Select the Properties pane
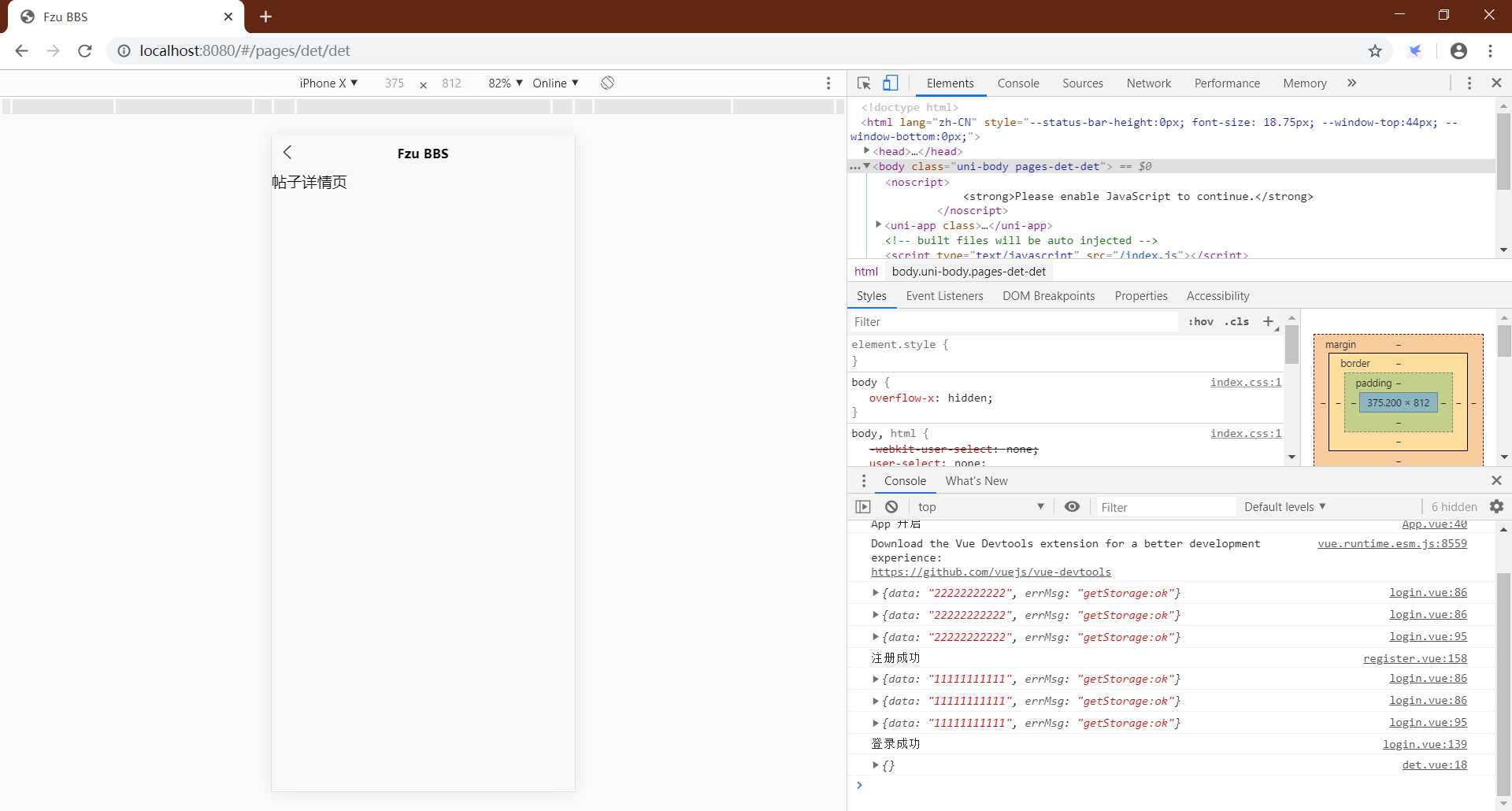This screenshot has width=1512, height=811. (1140, 296)
